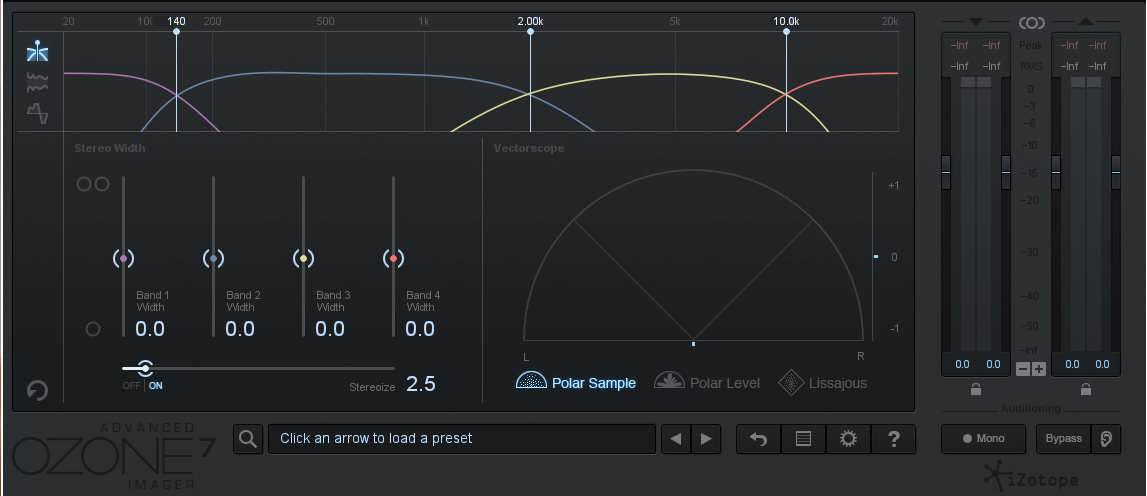Click the meter minus button
Screen dimensions: 1147x496
tap(1023, 369)
